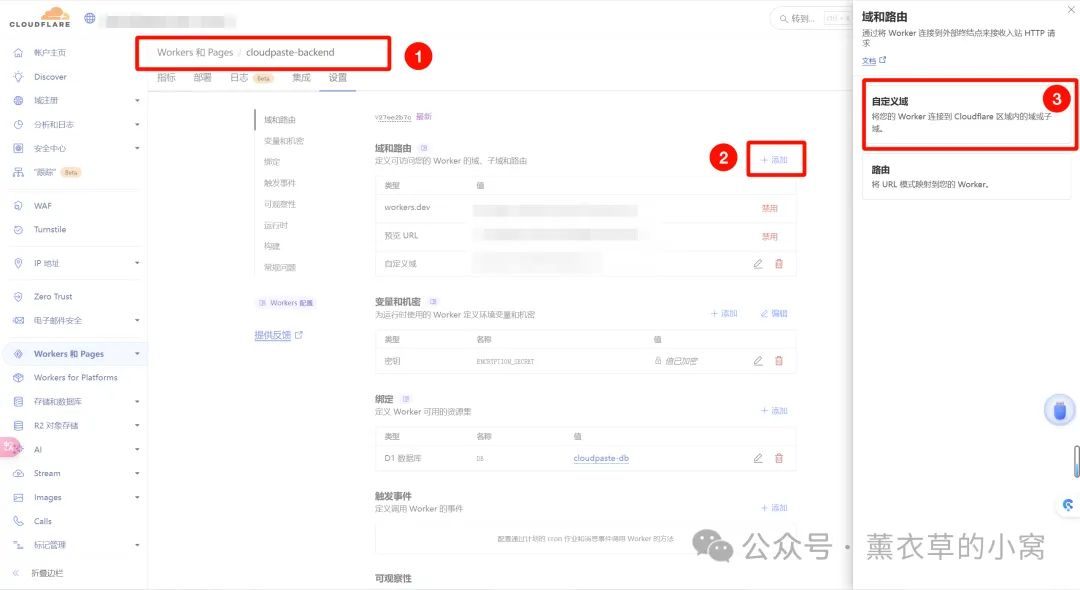
Task: Click the globe icon beside Cloudflare logo
Action: coord(90,18)
